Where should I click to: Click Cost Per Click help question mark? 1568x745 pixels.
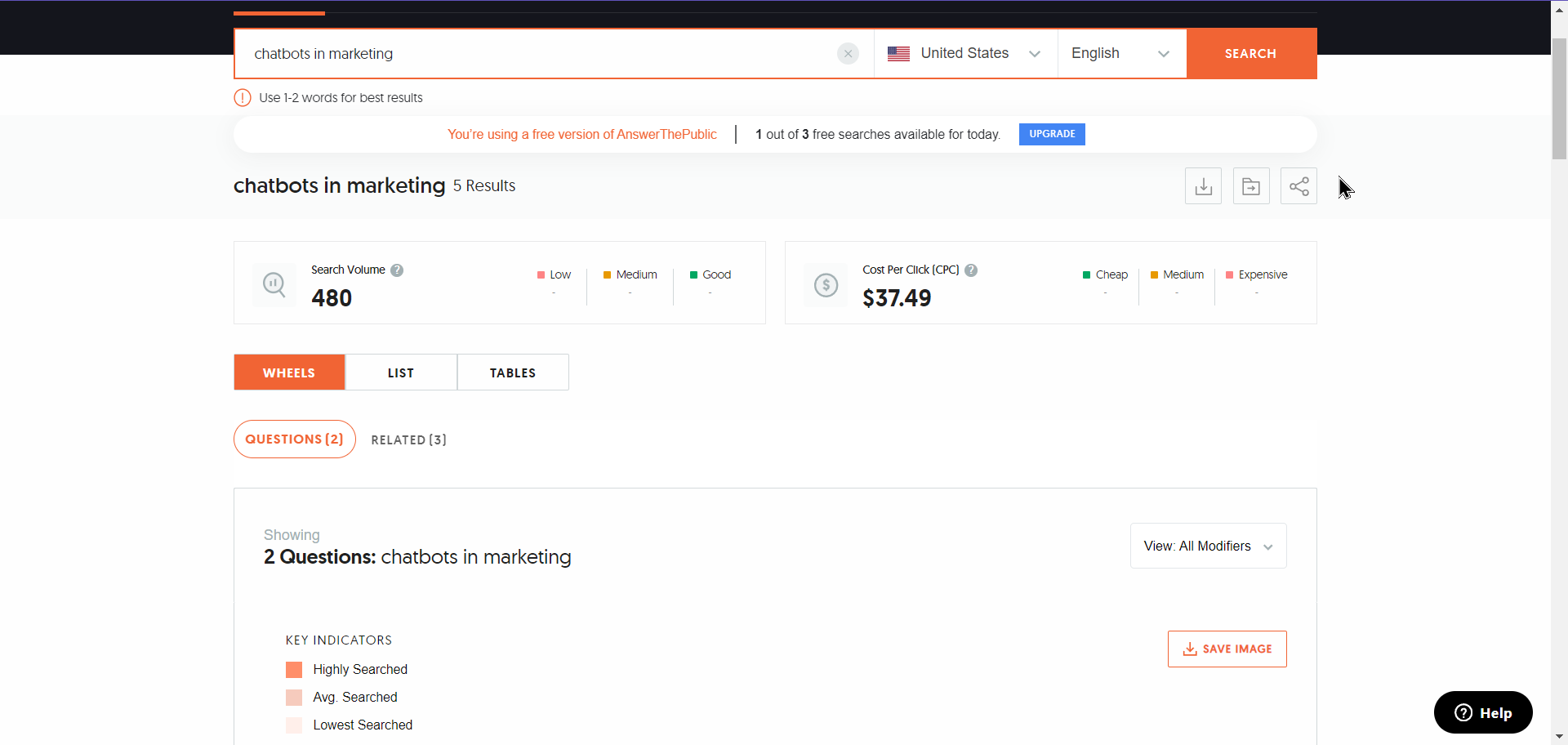tap(971, 270)
